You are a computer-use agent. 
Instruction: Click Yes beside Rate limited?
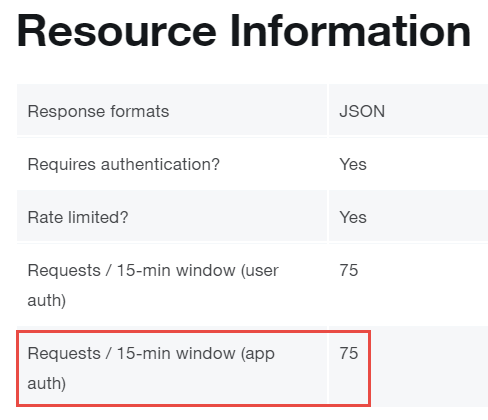click(x=353, y=217)
